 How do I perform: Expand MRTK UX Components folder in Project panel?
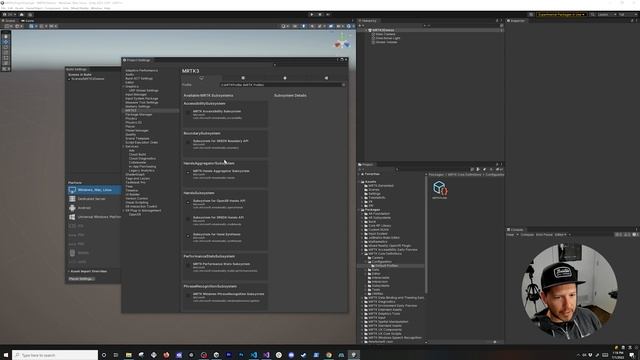coord(362,330)
